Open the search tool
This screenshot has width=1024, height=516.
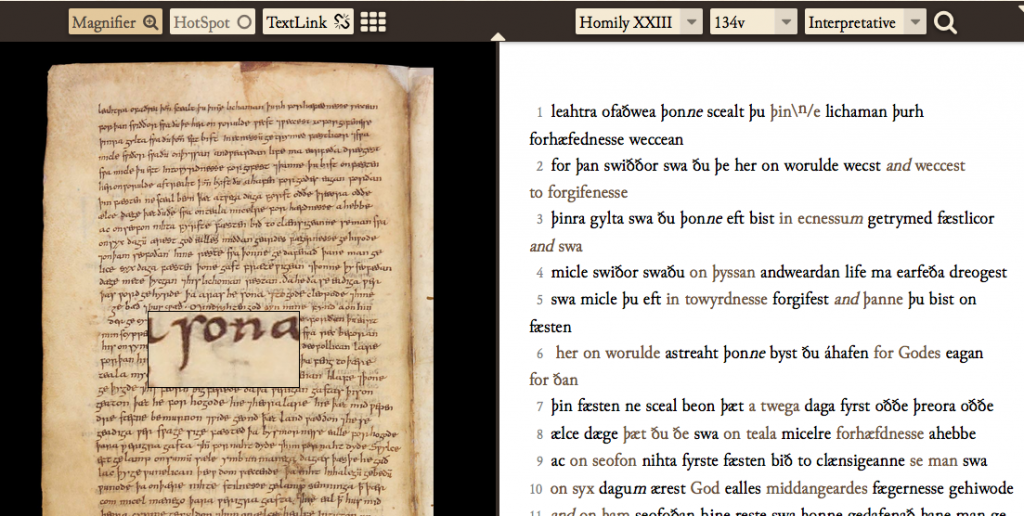point(945,22)
